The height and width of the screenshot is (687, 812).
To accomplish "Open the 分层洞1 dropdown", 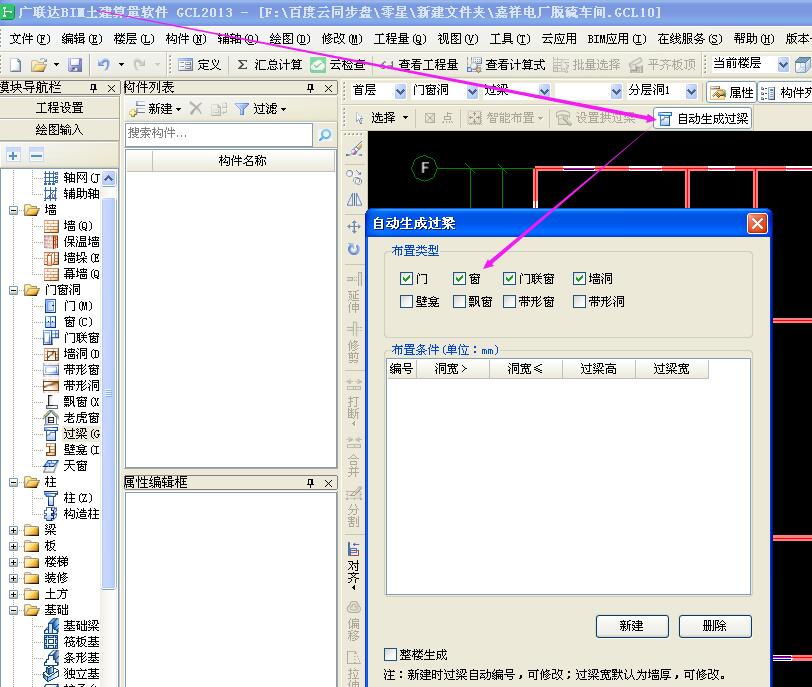I will coord(691,92).
